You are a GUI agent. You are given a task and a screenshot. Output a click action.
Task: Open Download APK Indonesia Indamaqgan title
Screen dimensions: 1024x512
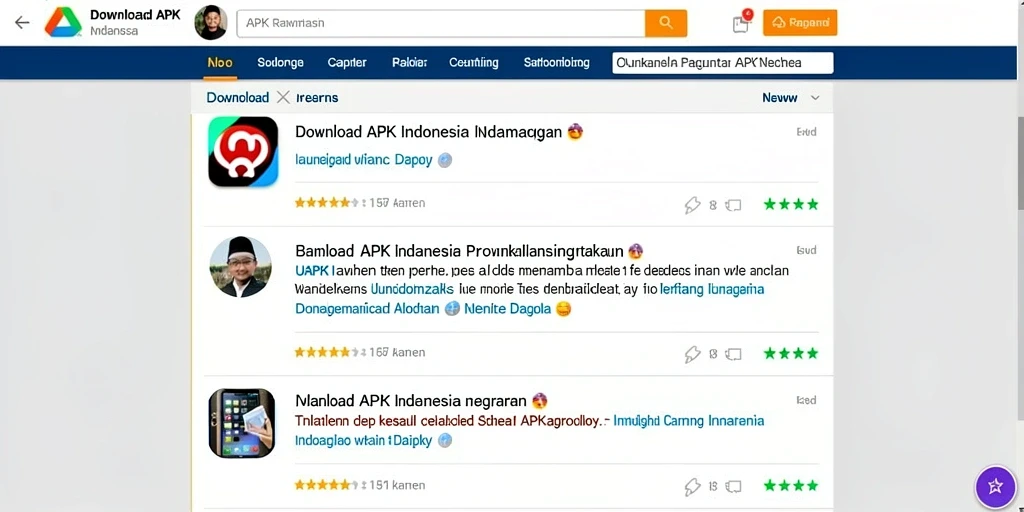click(428, 132)
